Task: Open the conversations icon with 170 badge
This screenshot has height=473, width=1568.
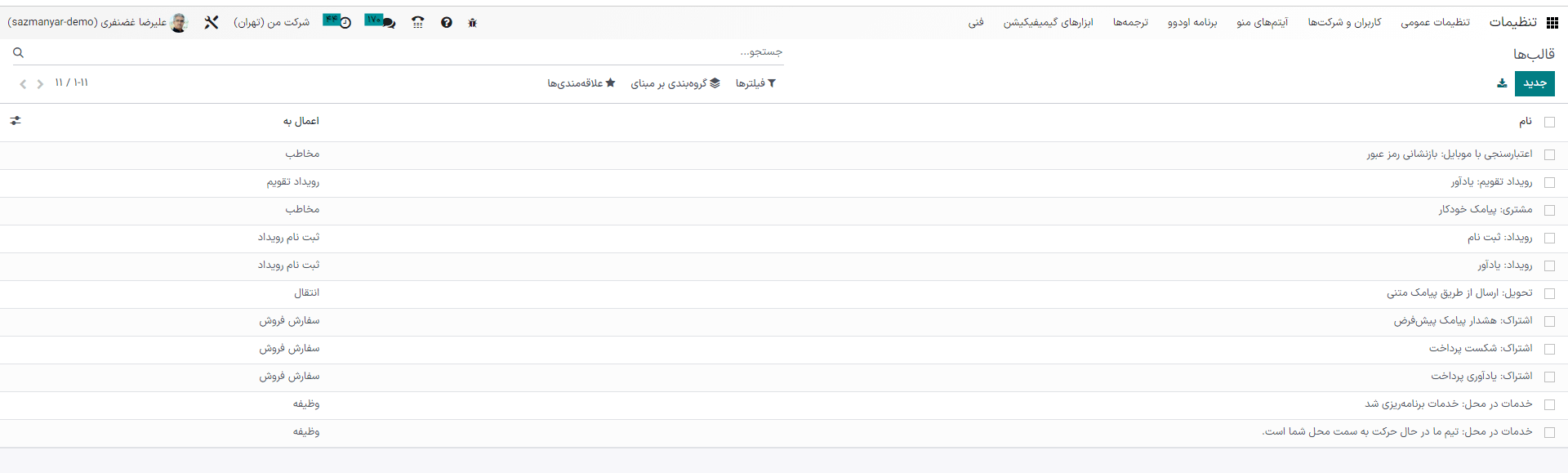Action: coord(381,22)
